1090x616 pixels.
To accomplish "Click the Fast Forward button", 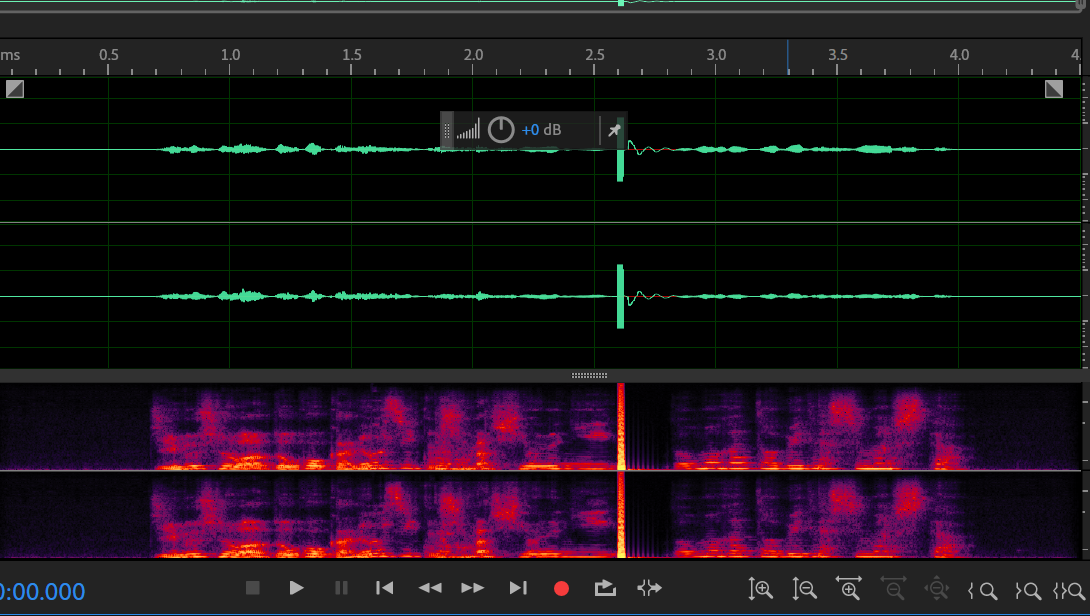I will click(473, 589).
